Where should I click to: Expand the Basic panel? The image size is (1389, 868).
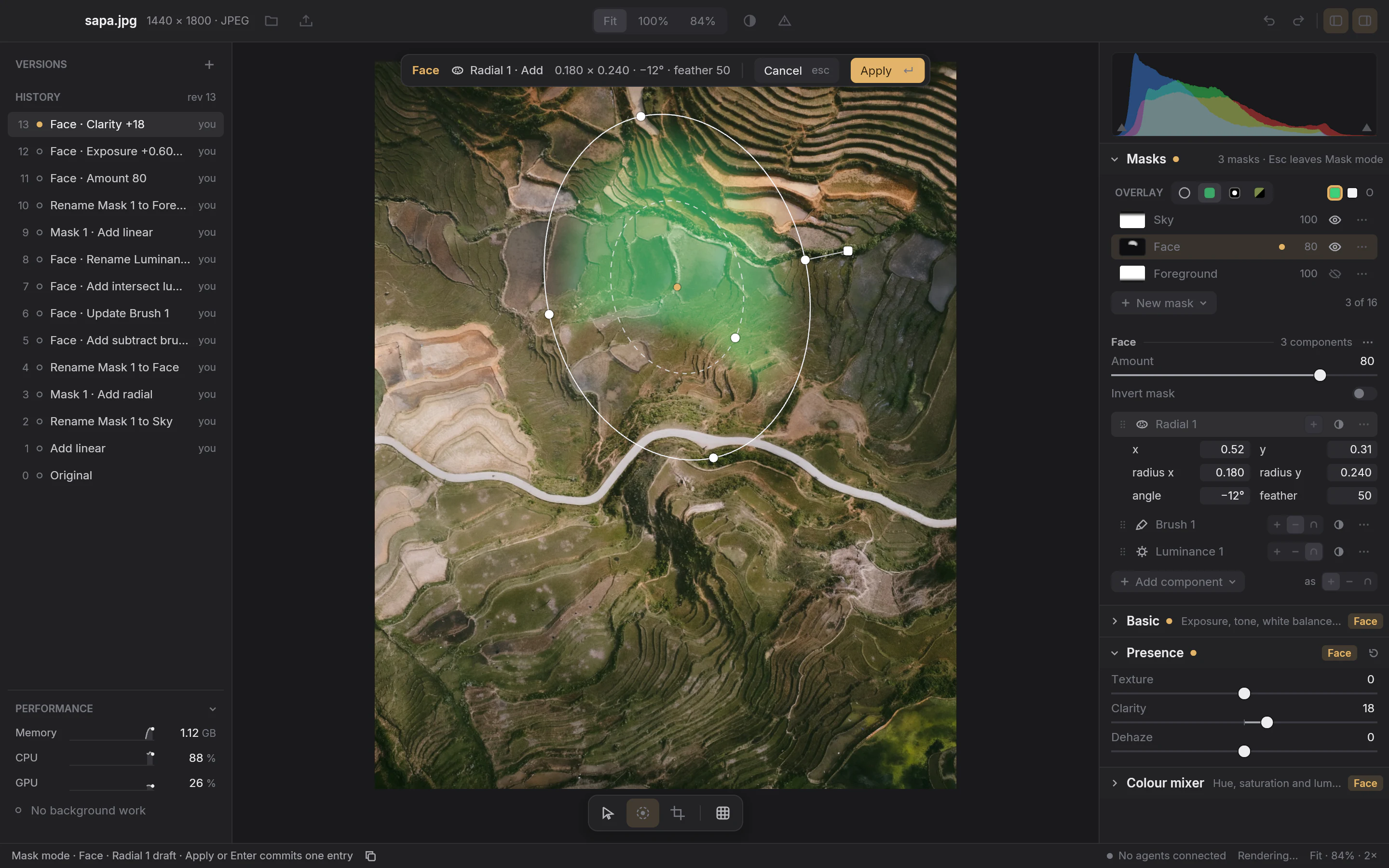[1115, 621]
